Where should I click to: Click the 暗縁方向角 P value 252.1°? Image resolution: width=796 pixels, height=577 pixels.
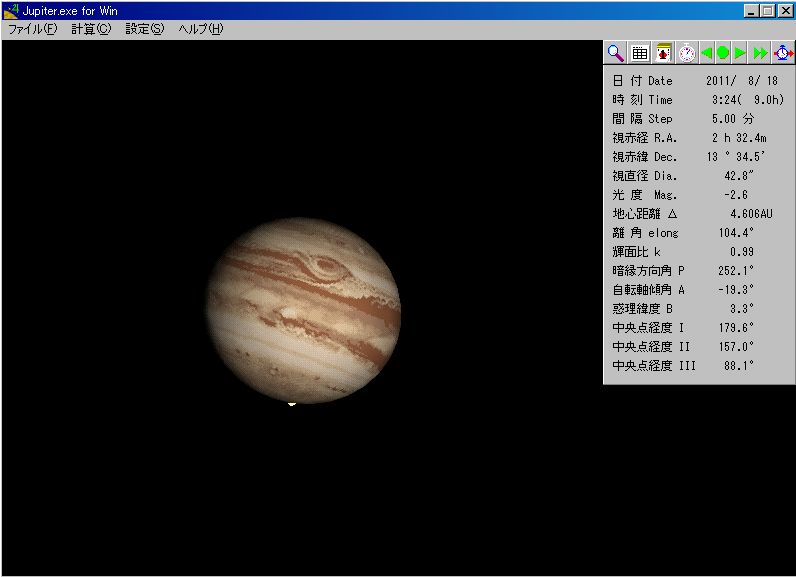pos(736,270)
